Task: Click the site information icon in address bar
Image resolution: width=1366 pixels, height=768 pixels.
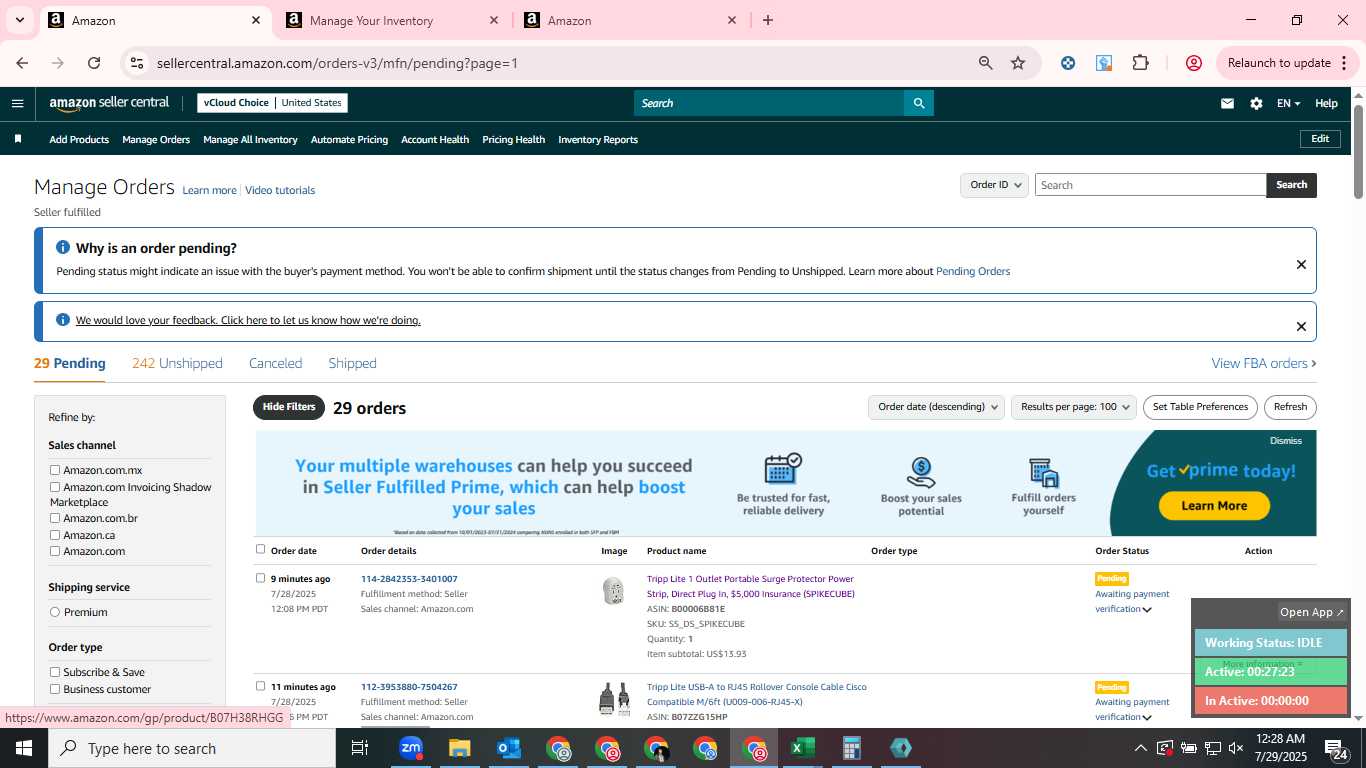Action: point(137,63)
